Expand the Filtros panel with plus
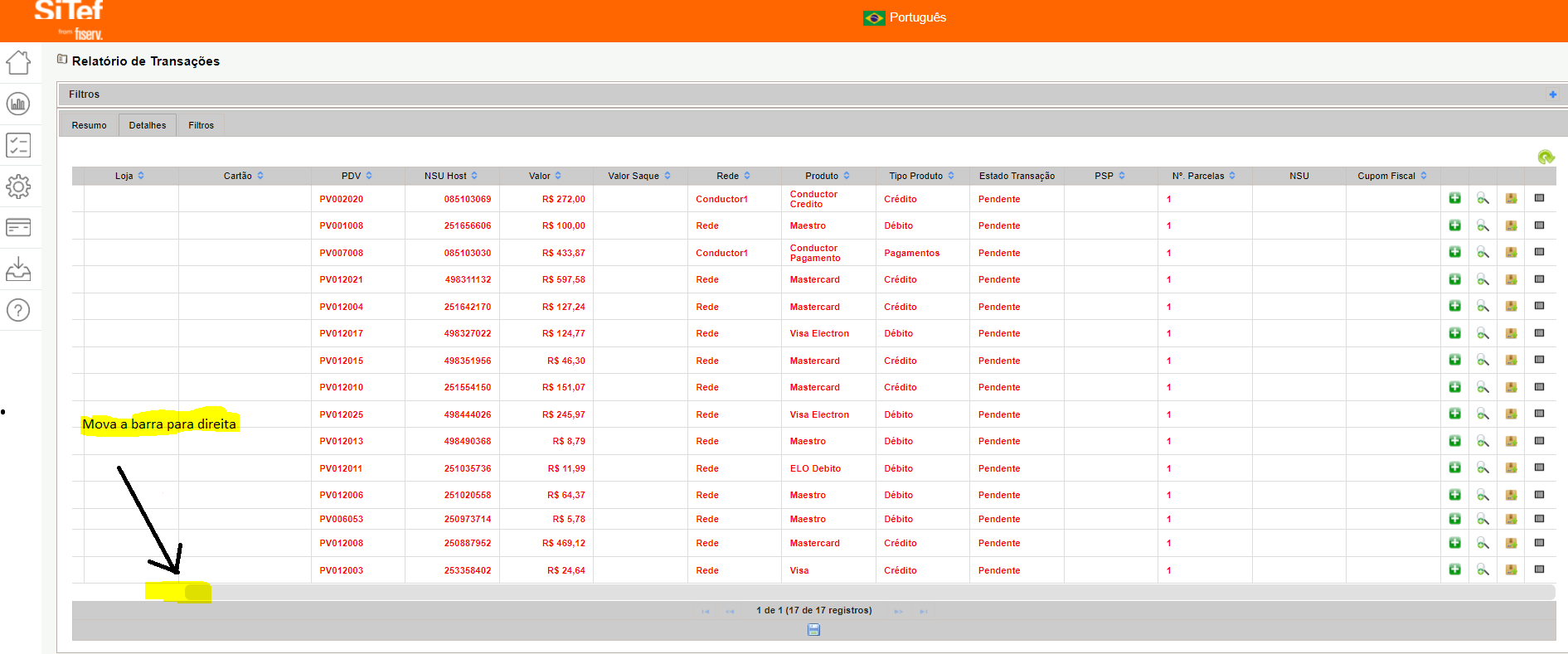 click(x=1552, y=94)
